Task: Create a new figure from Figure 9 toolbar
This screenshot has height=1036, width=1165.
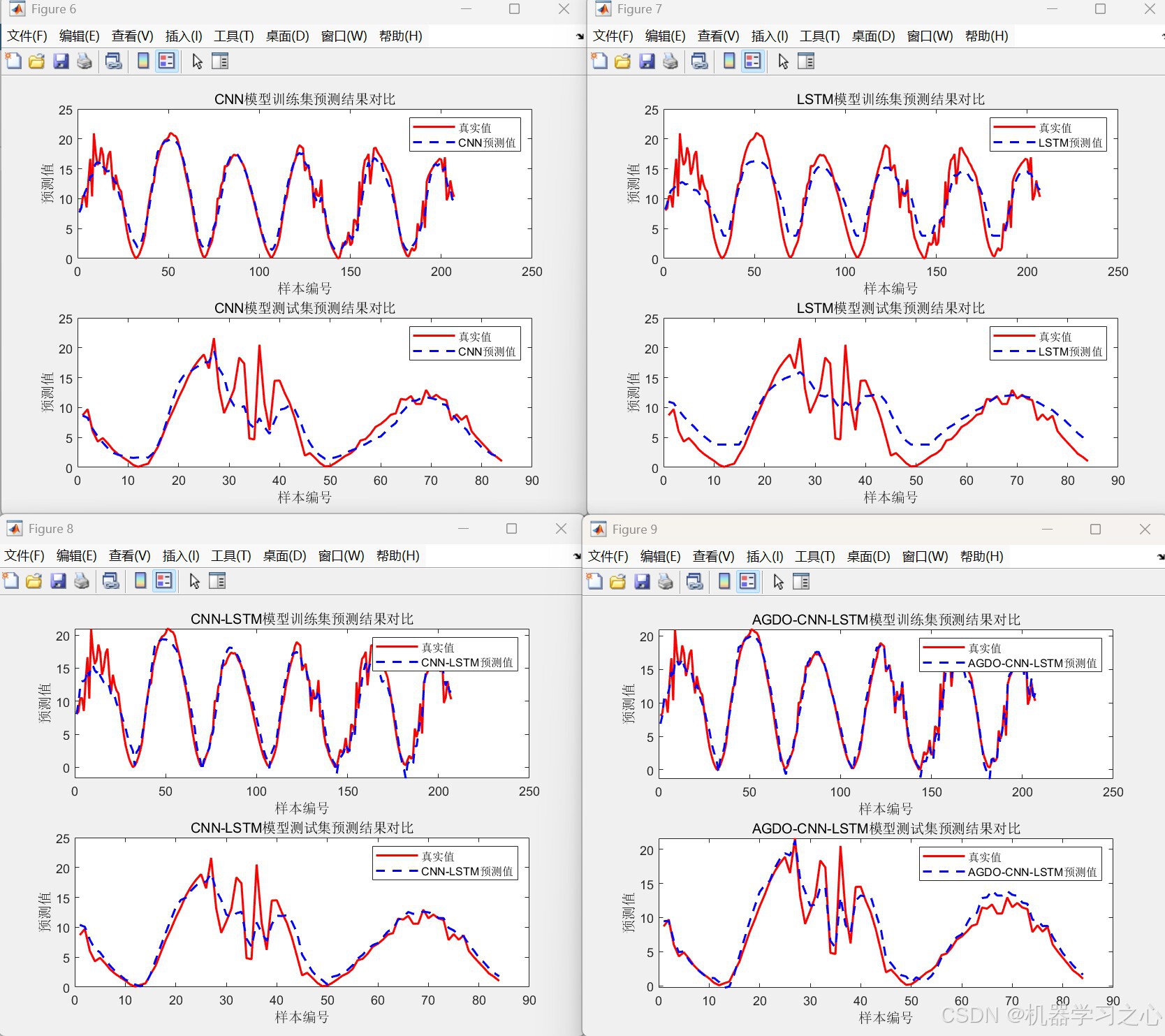Action: coord(594,582)
